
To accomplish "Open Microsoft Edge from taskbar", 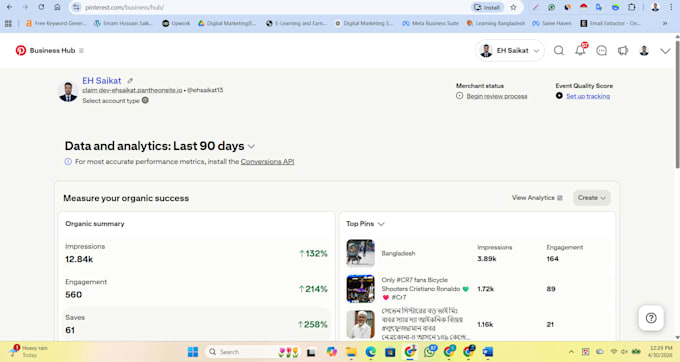I will point(370,352).
